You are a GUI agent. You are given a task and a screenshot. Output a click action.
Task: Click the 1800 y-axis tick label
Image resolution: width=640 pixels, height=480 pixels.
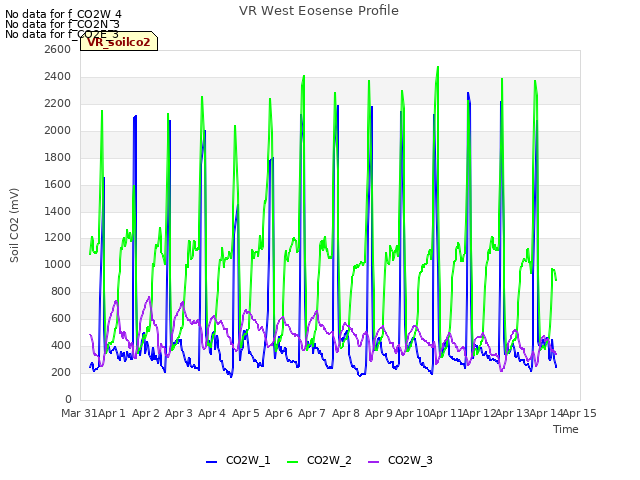58,157
